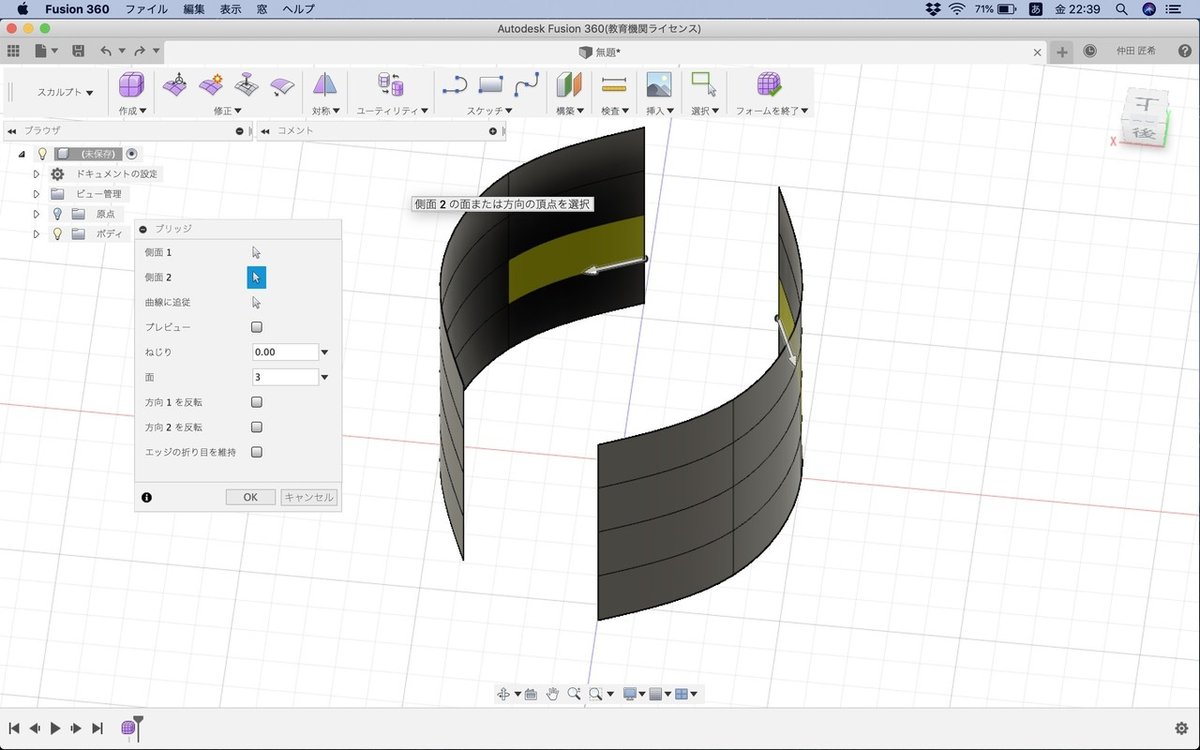Viewport: 1200px width, 750px height.
Task: Open the スカルプト workspace dropdown
Action: click(x=65, y=92)
